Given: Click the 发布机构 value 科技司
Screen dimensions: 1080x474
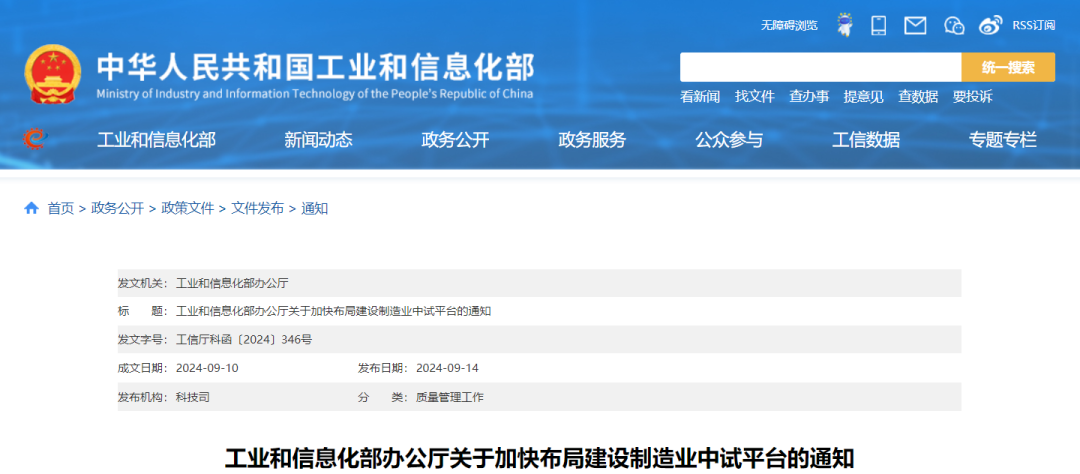Looking at the screenshot, I should [193, 397].
